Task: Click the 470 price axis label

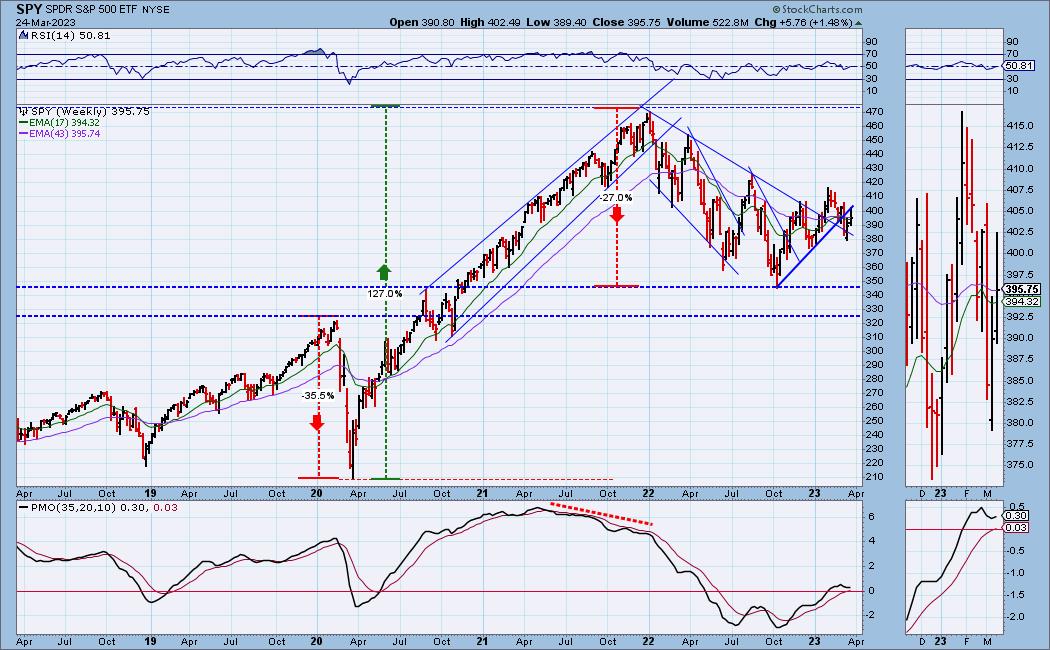Action: 875,111
